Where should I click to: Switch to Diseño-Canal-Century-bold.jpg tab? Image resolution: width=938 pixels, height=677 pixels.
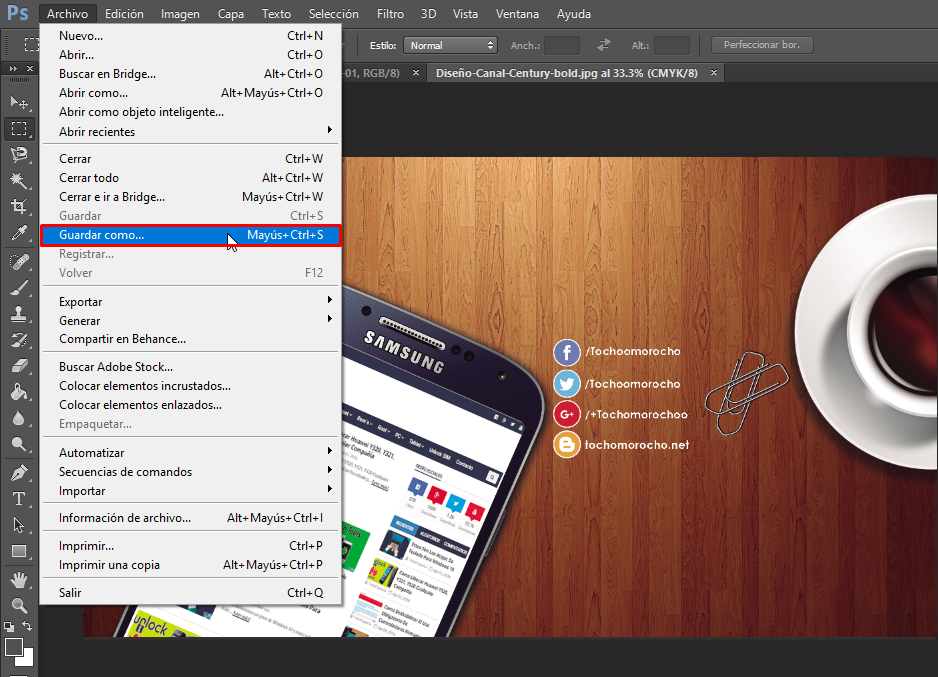pyautogui.click(x=567, y=73)
